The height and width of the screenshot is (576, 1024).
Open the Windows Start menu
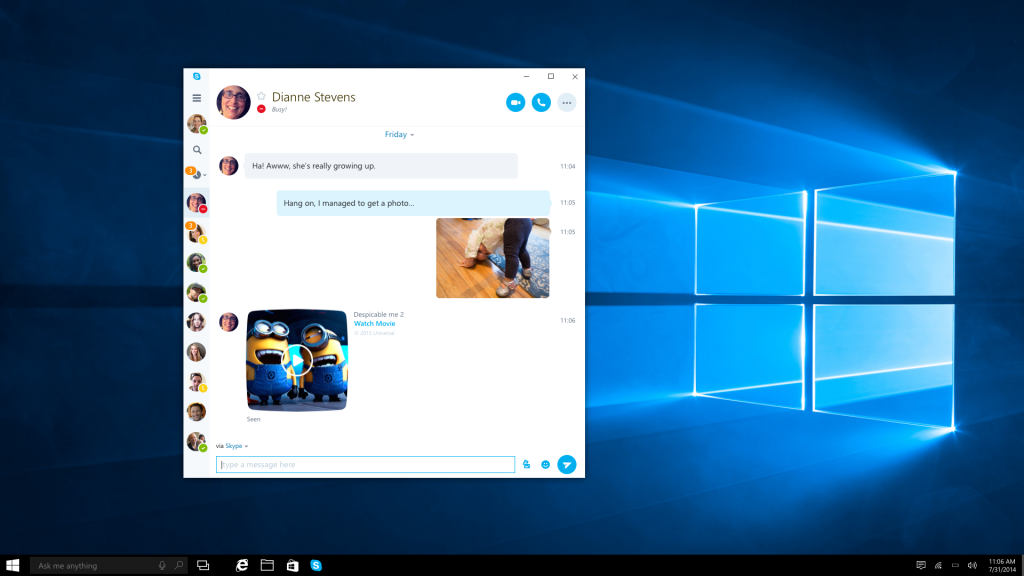click(15, 564)
